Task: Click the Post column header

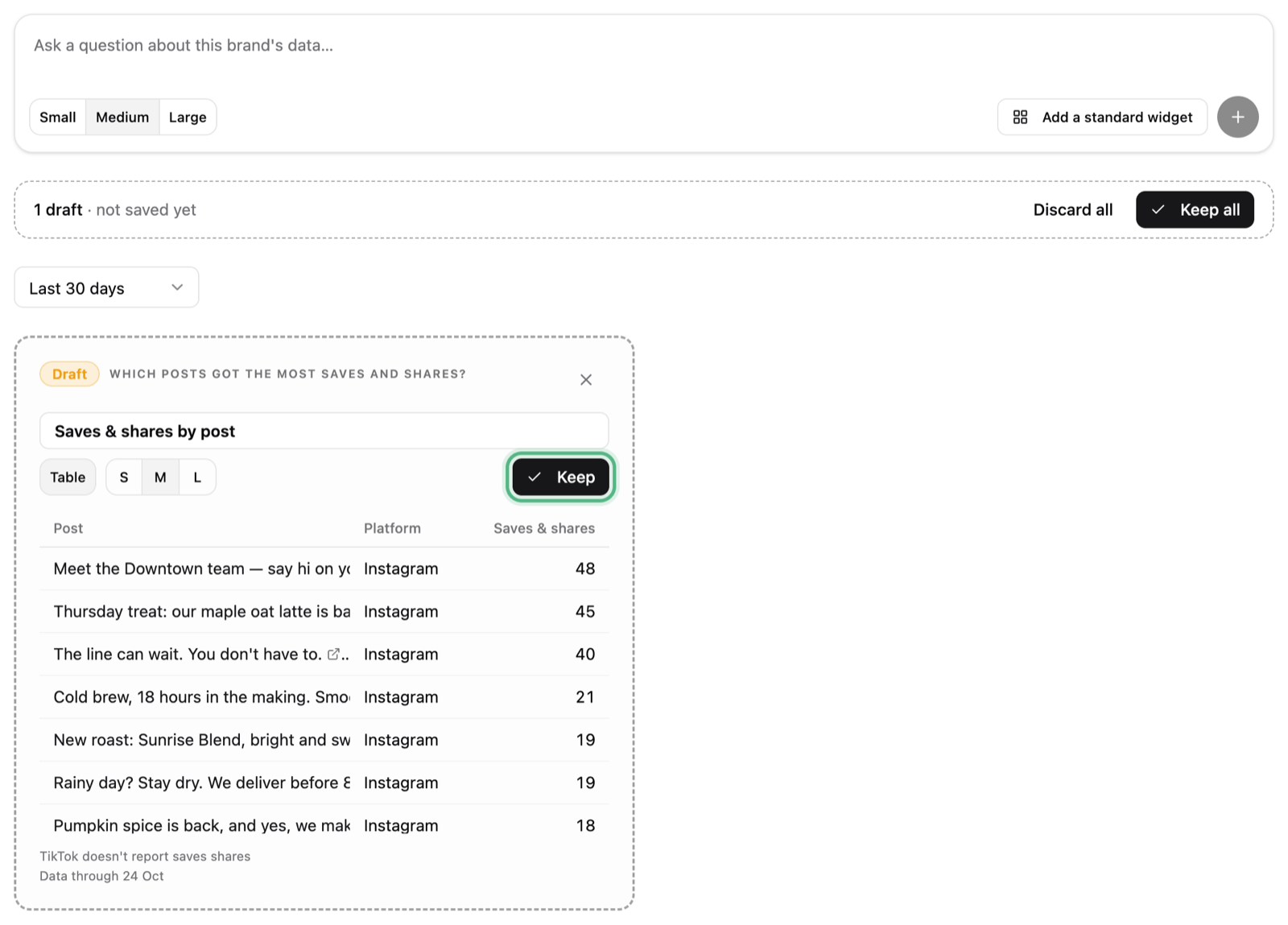Action: 68,528
